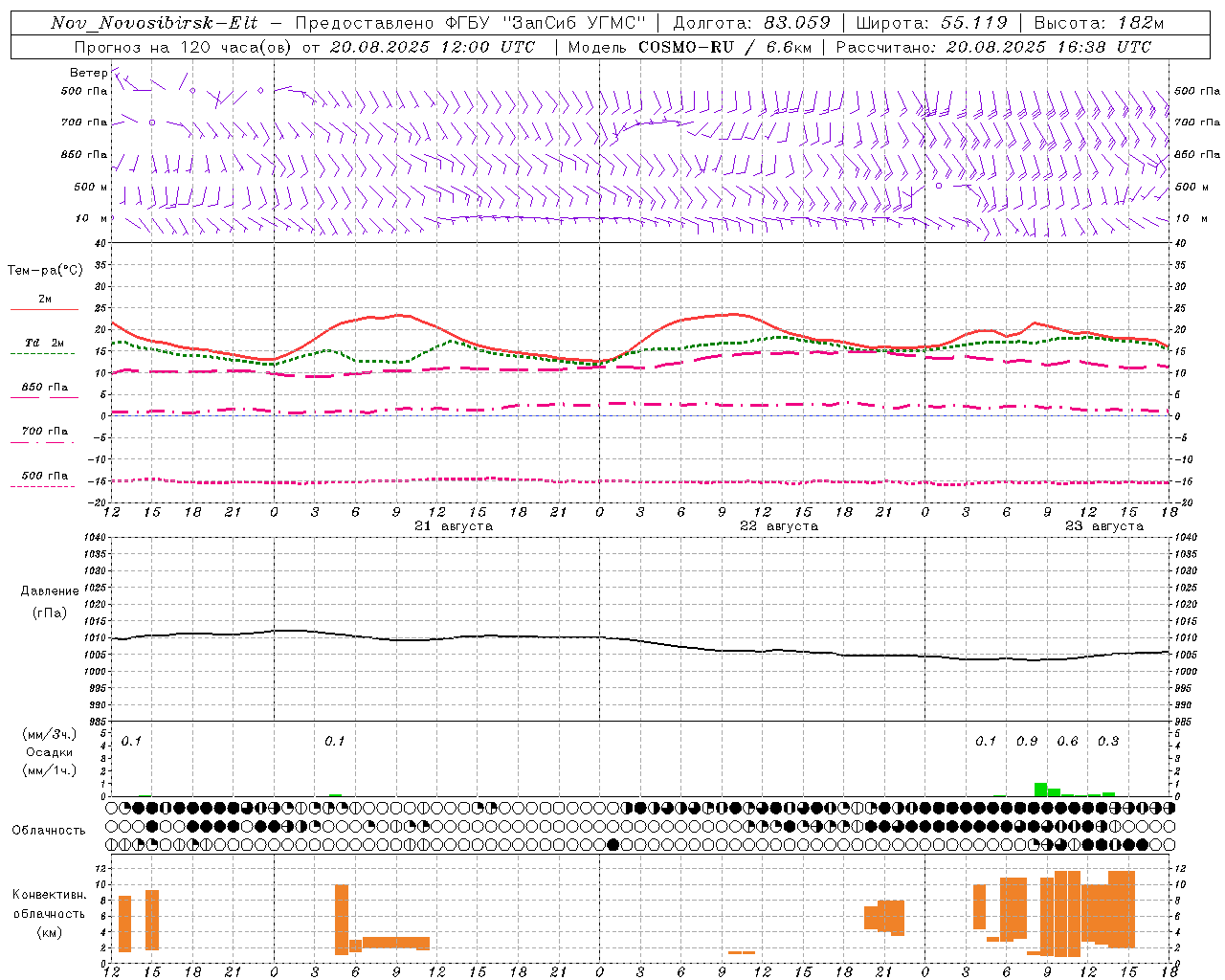
Task: Select the 0.6 precipitation amount value
Action: [x=1067, y=742]
